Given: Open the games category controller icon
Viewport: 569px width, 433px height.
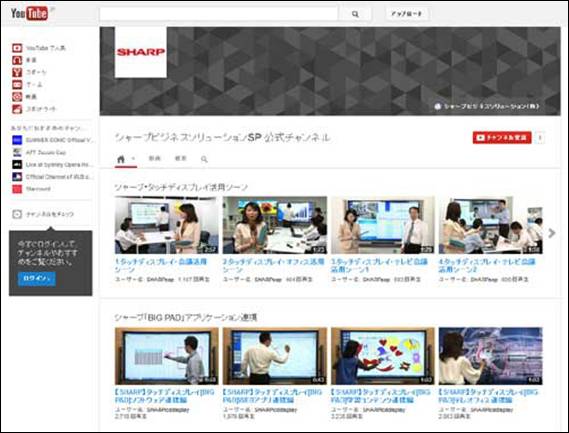Looking at the screenshot, I should [x=17, y=85].
